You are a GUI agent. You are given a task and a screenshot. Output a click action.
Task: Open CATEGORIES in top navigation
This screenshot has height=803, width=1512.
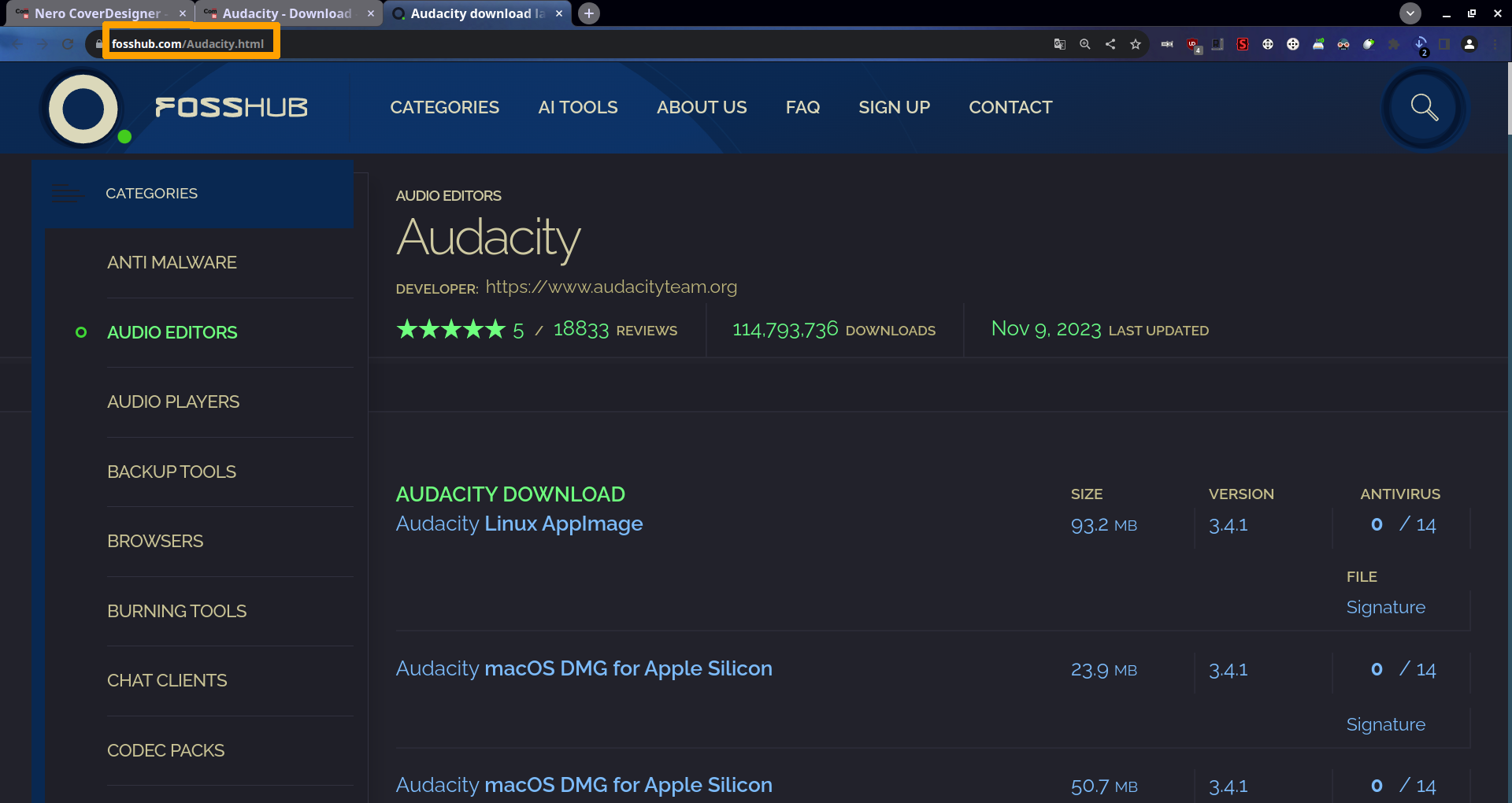[x=444, y=107]
